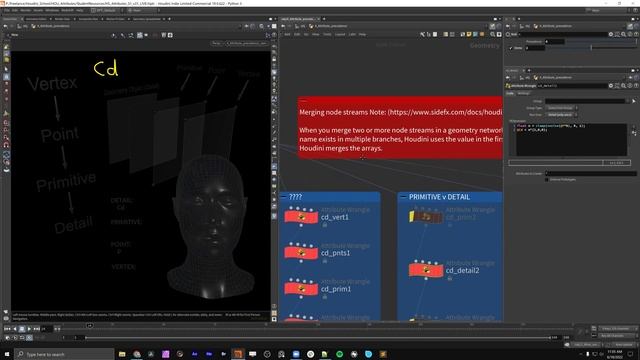The width and height of the screenshot is (640, 360).
Task: Play the animation forward
Action: tap(29, 329)
